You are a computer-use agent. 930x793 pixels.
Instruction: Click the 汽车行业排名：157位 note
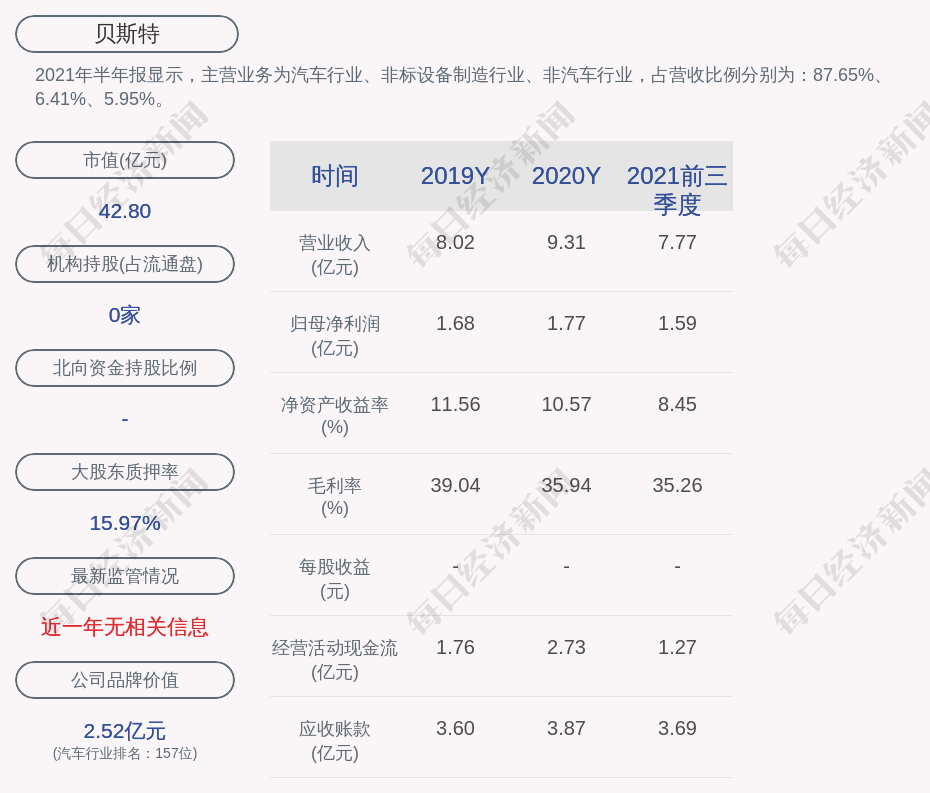pyautogui.click(x=125, y=753)
